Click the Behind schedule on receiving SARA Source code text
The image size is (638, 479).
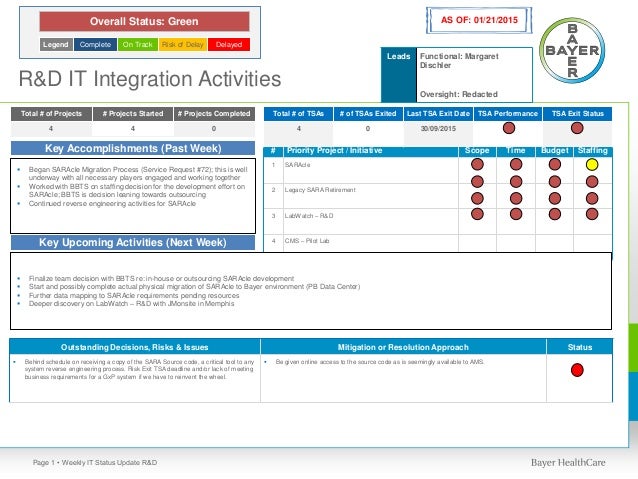click(139, 369)
